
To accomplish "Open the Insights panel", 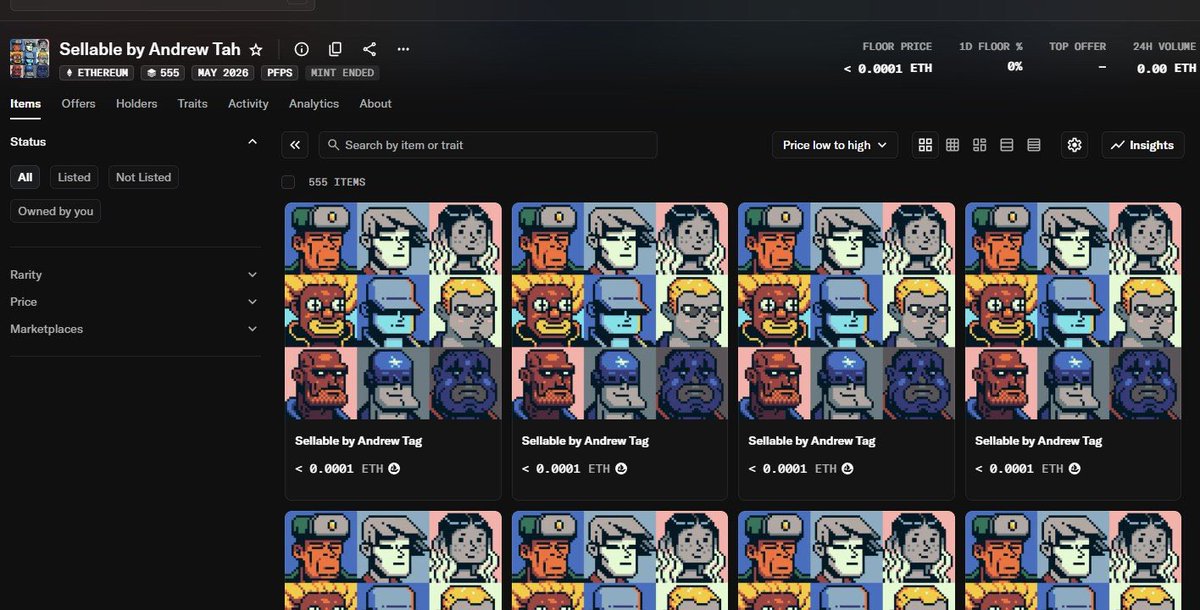I will point(1143,145).
